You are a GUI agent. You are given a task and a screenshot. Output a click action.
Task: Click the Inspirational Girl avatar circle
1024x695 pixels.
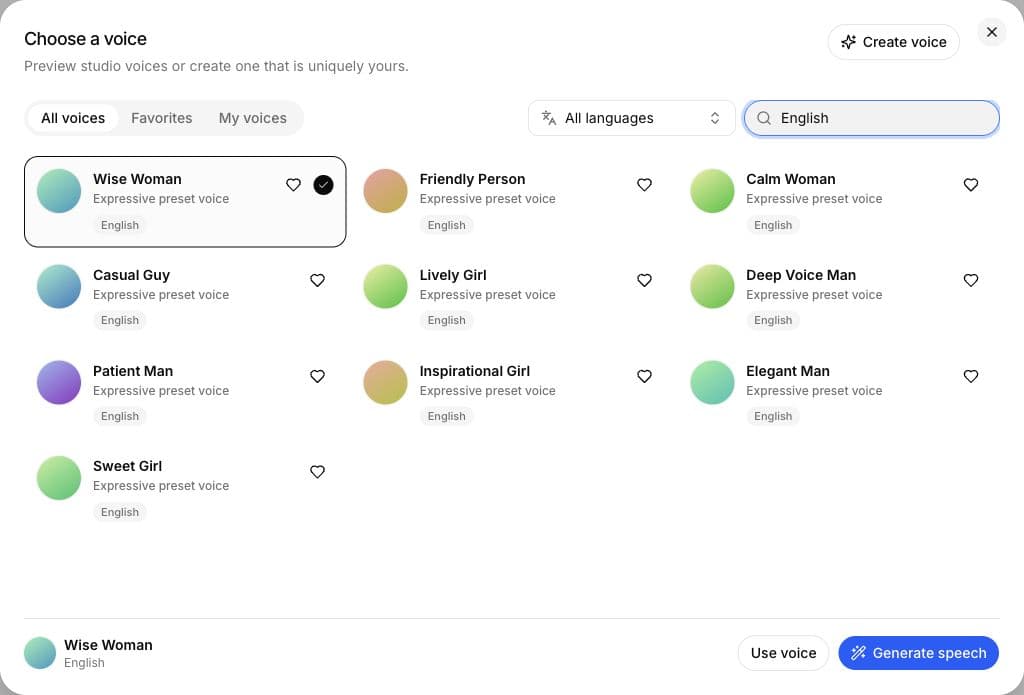tap(385, 382)
